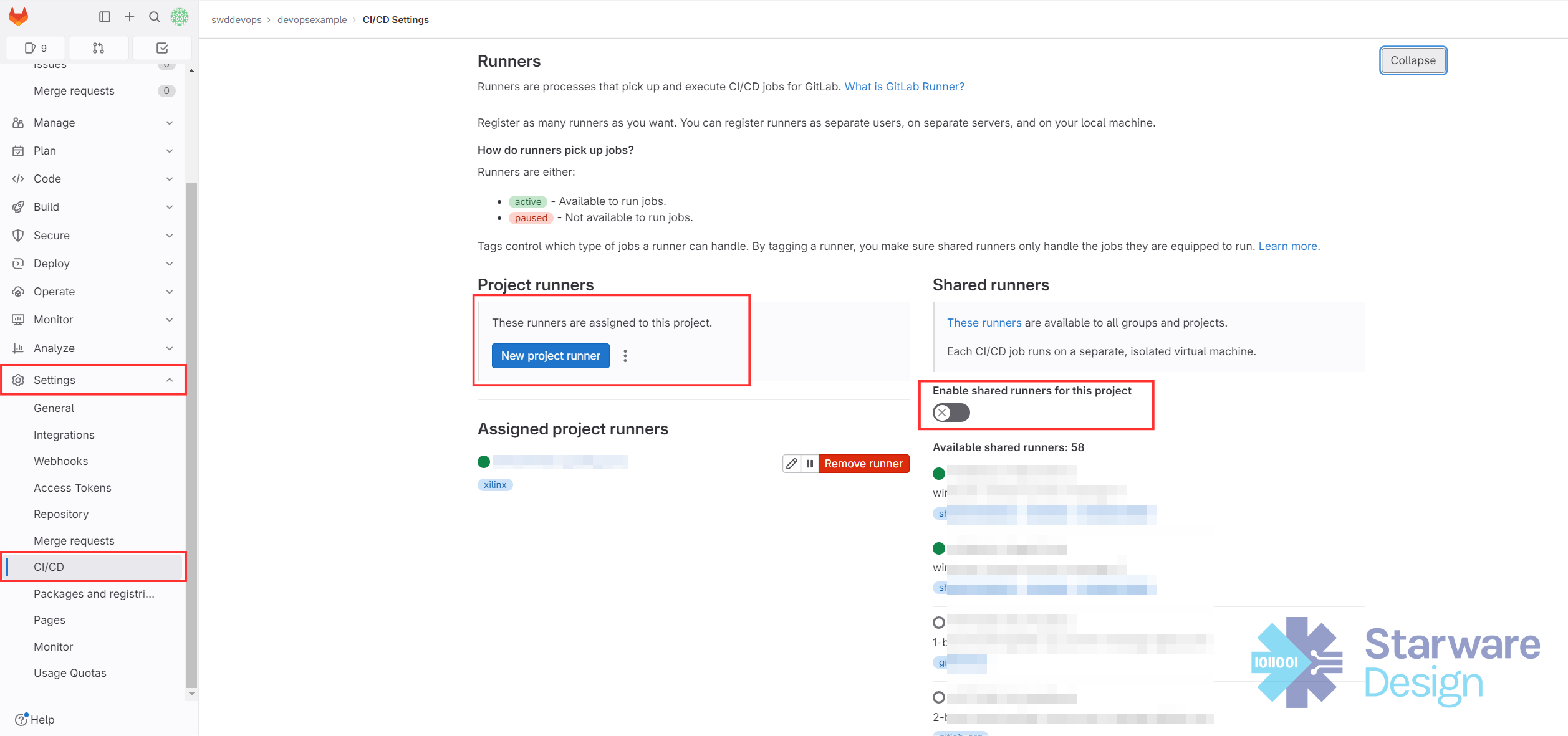Click the pencil edit runner icon
Screen dimensions: 1568x736
coord(791,464)
